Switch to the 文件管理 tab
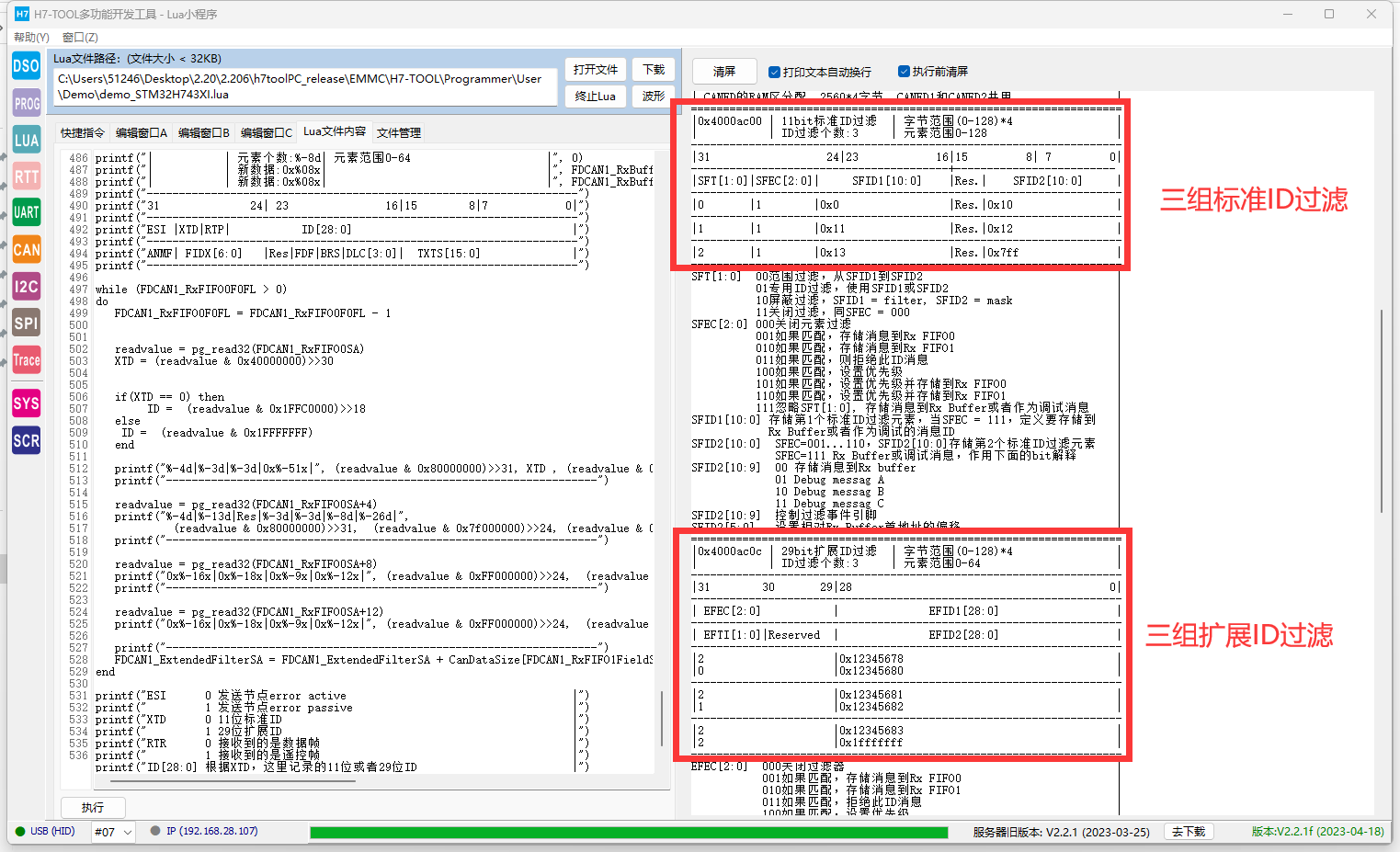Screen dimensions: 1400x852 [399, 133]
